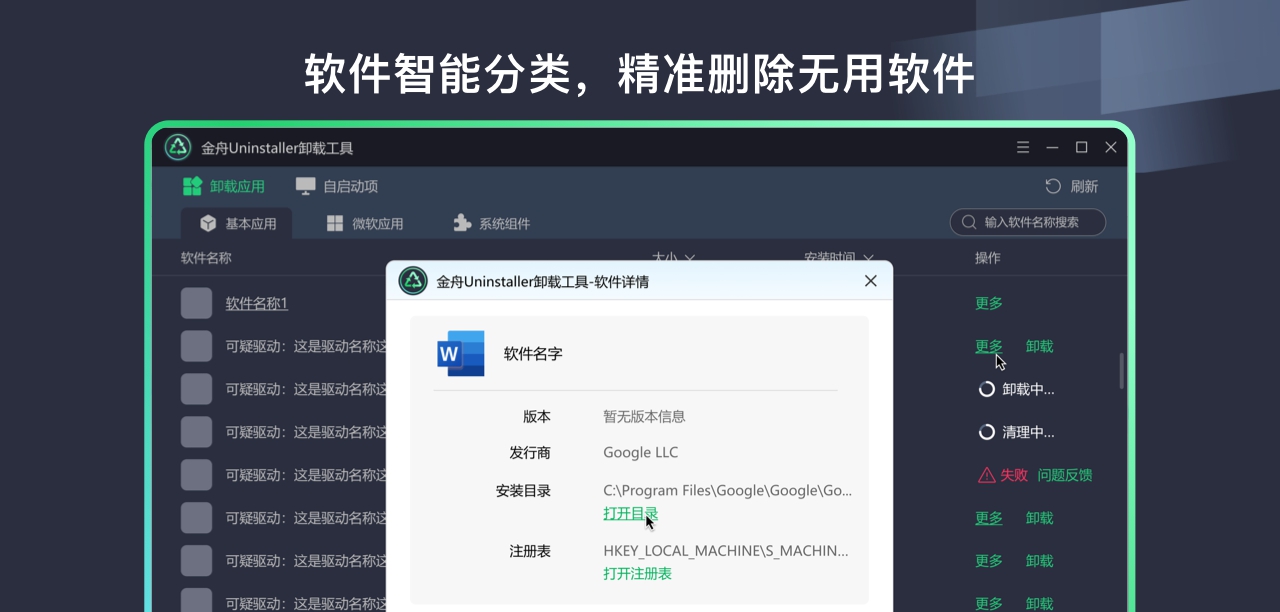Image resolution: width=1280 pixels, height=612 pixels.
Task: Click the Word application icon in dialog
Action: [x=461, y=353]
